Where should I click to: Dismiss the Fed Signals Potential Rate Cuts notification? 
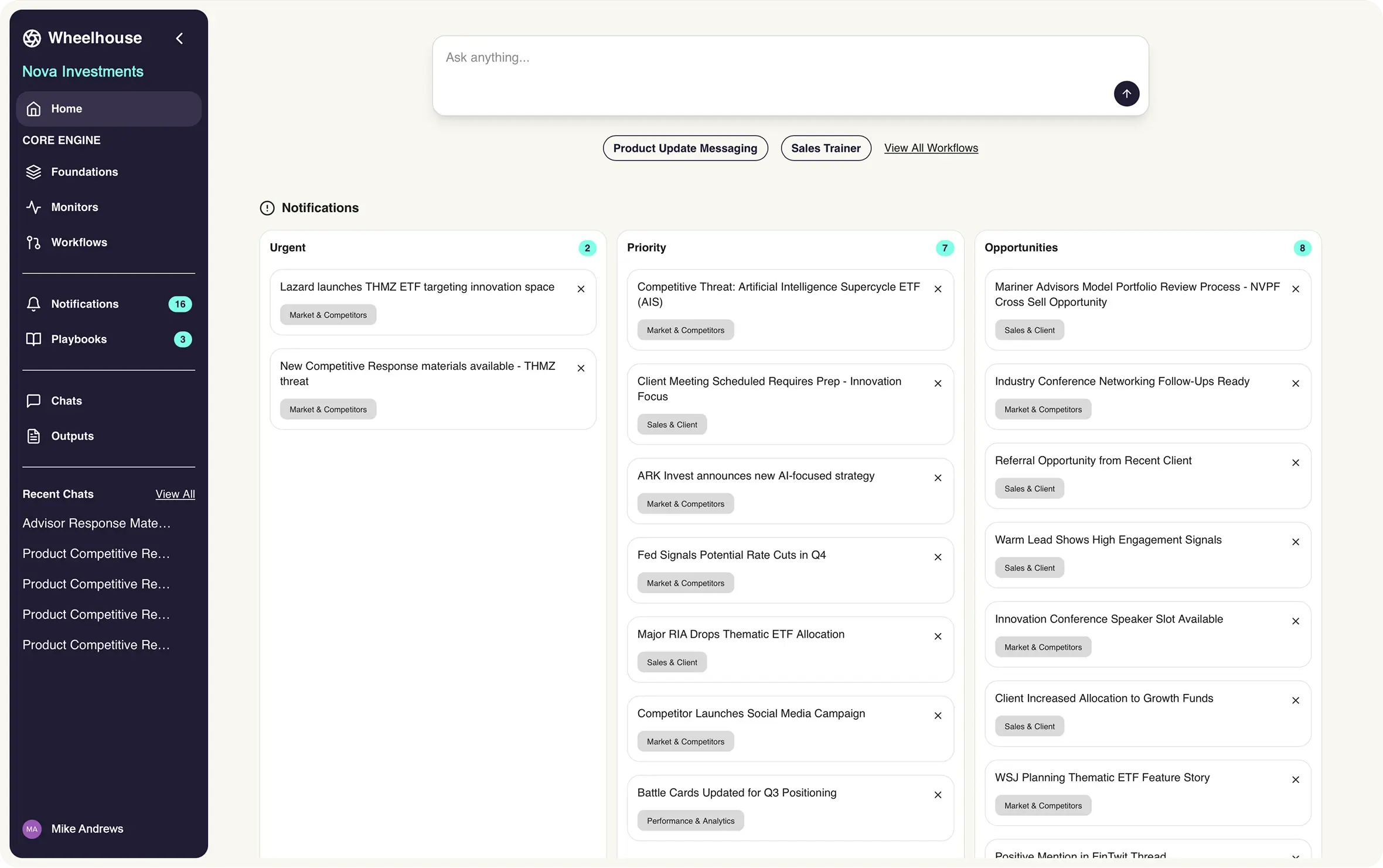click(938, 557)
